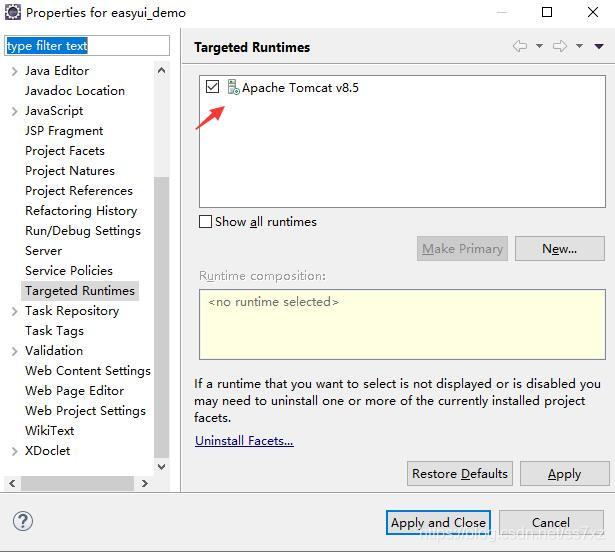Viewport: 615px width, 552px height.
Task: Click the Cancel button
Action: (551, 523)
